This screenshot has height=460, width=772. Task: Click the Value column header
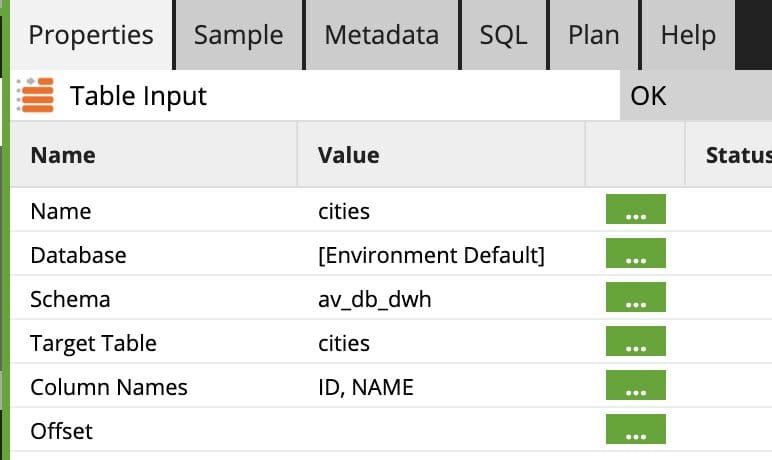(348, 155)
